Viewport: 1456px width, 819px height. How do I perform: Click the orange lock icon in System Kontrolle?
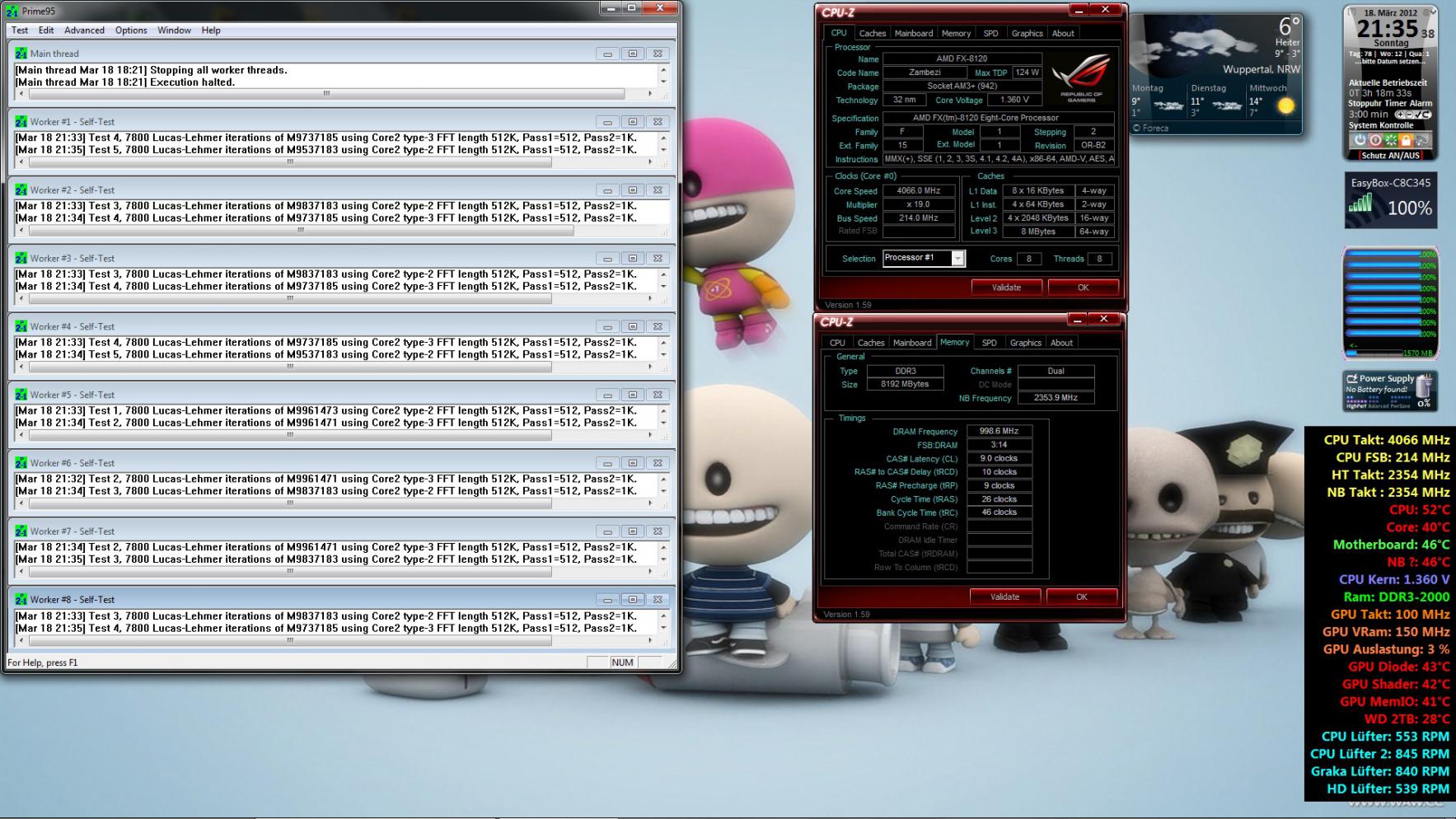tap(1406, 140)
